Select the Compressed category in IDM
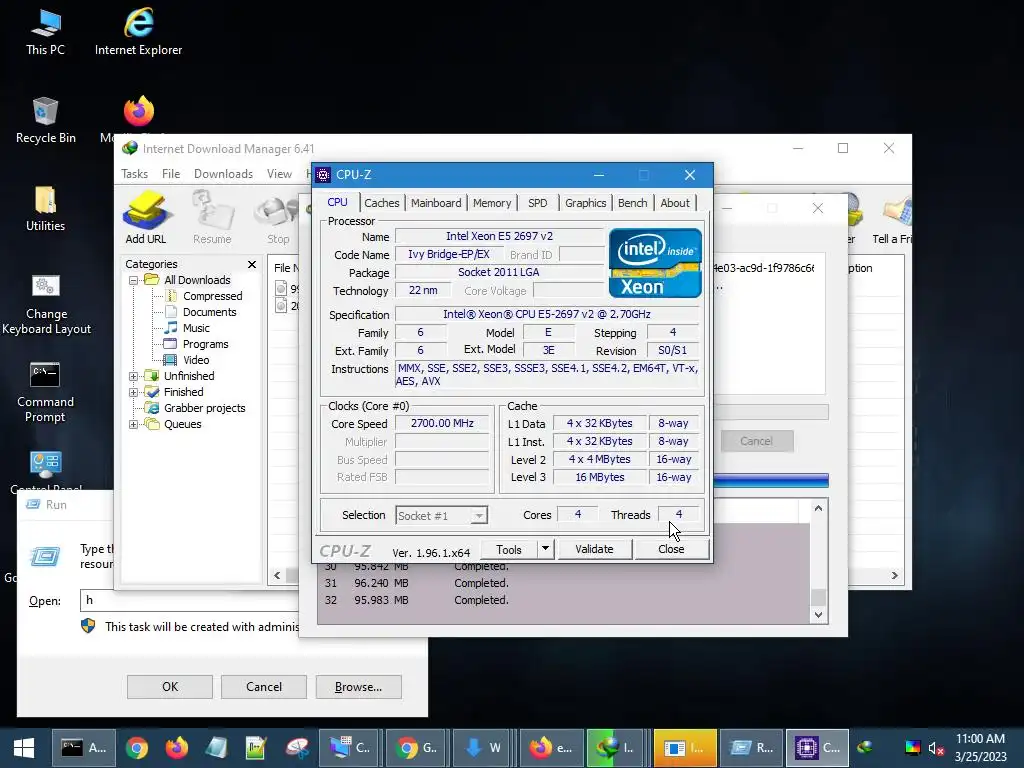 coord(212,296)
